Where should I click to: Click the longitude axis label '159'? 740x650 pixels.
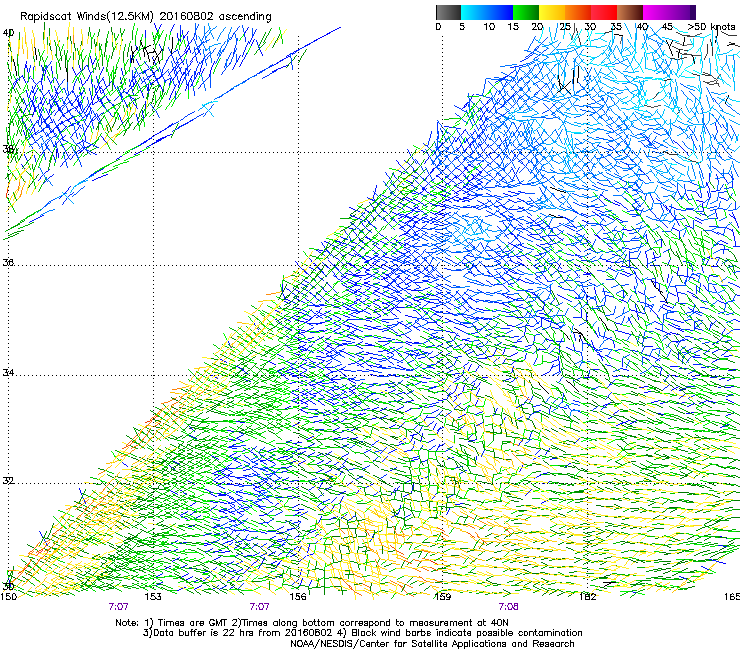(442, 597)
